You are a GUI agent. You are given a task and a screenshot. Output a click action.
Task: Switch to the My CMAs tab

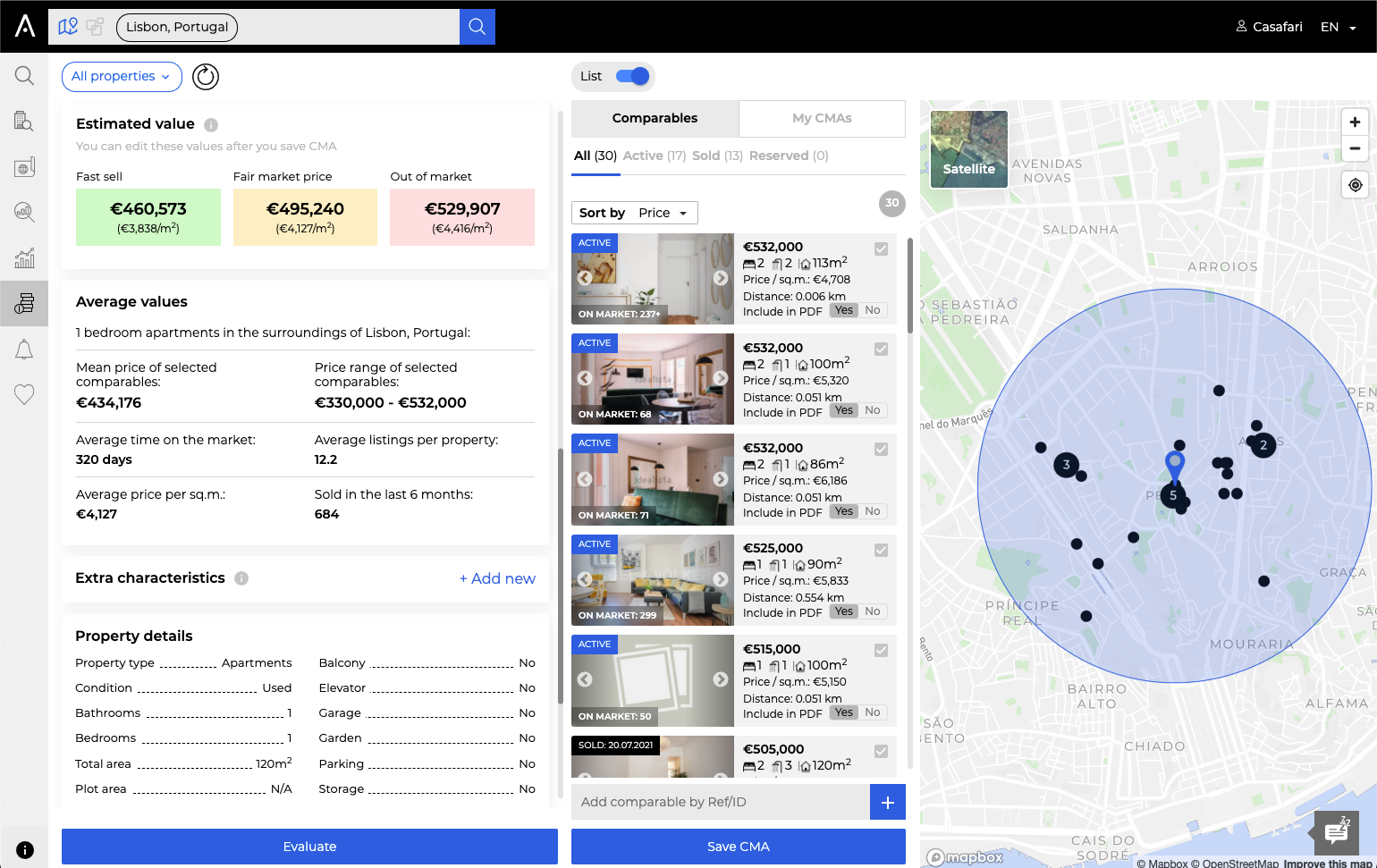tap(821, 117)
